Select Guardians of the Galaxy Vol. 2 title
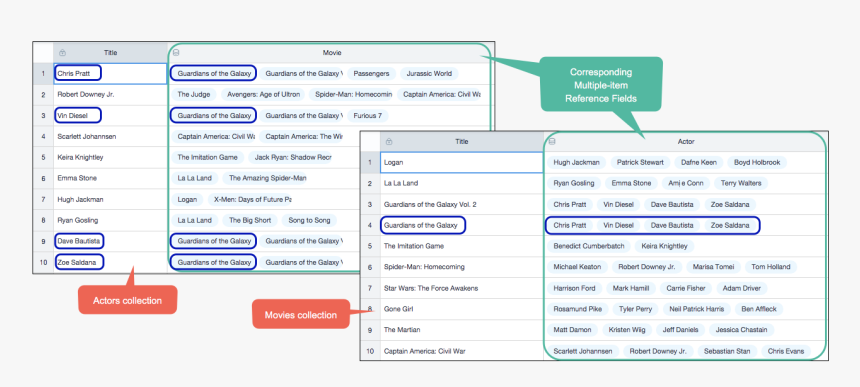Screen dimensions: 860x387 (x=430, y=204)
